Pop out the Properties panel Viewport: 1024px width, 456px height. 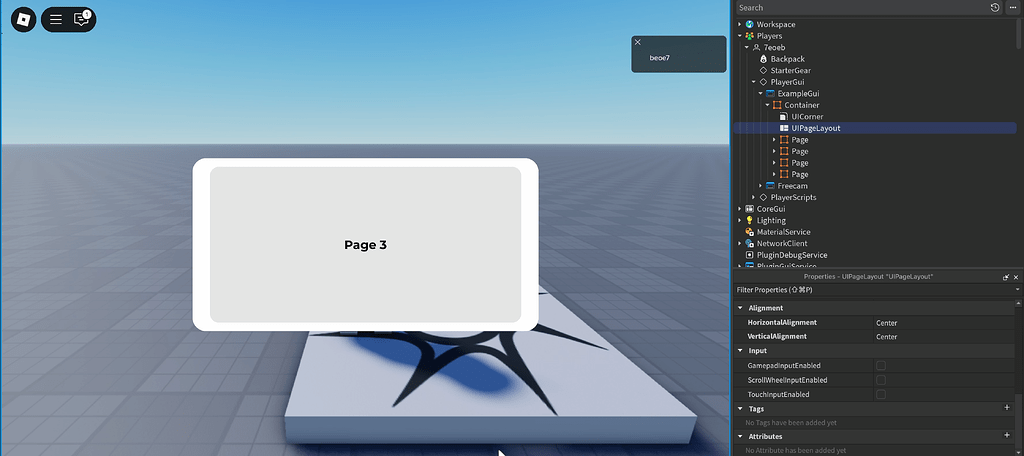coord(1006,277)
